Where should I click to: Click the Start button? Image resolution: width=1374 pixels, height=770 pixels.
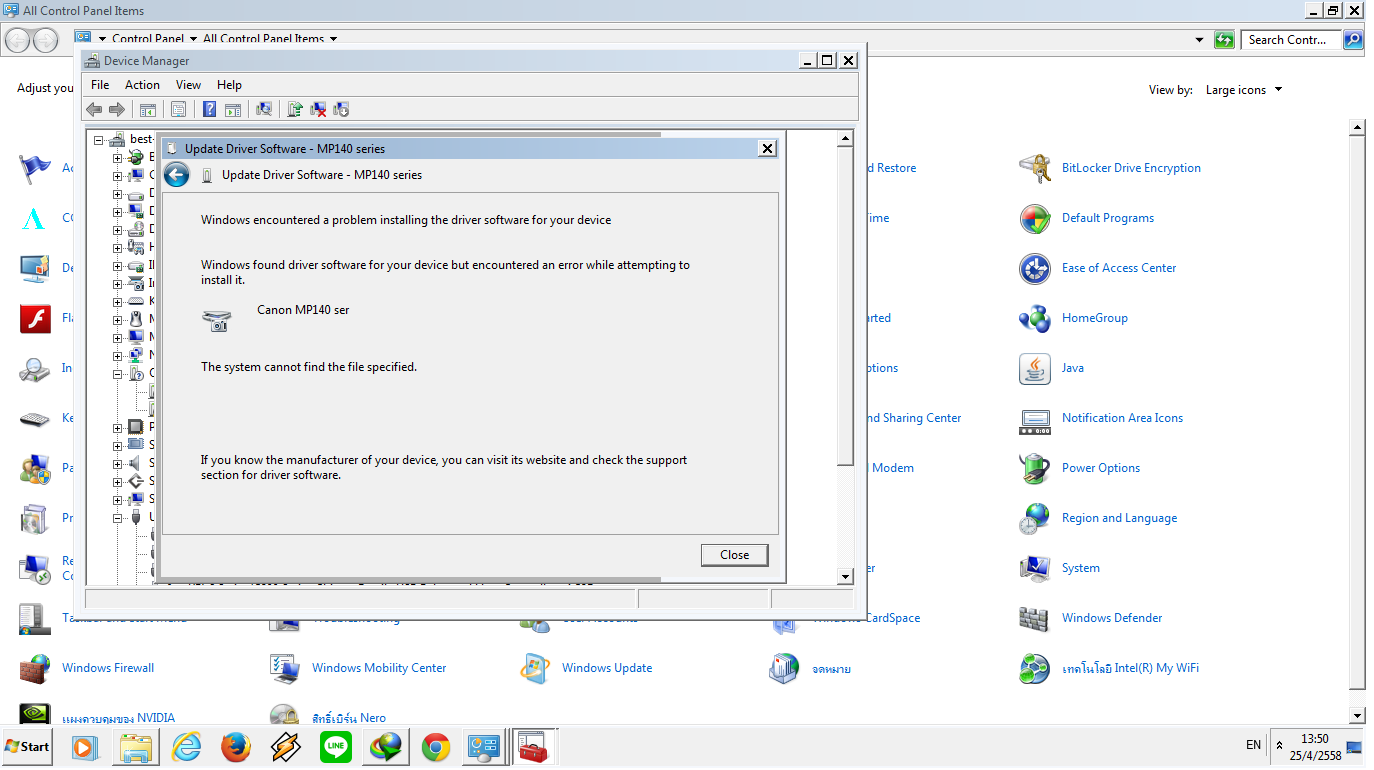click(28, 747)
